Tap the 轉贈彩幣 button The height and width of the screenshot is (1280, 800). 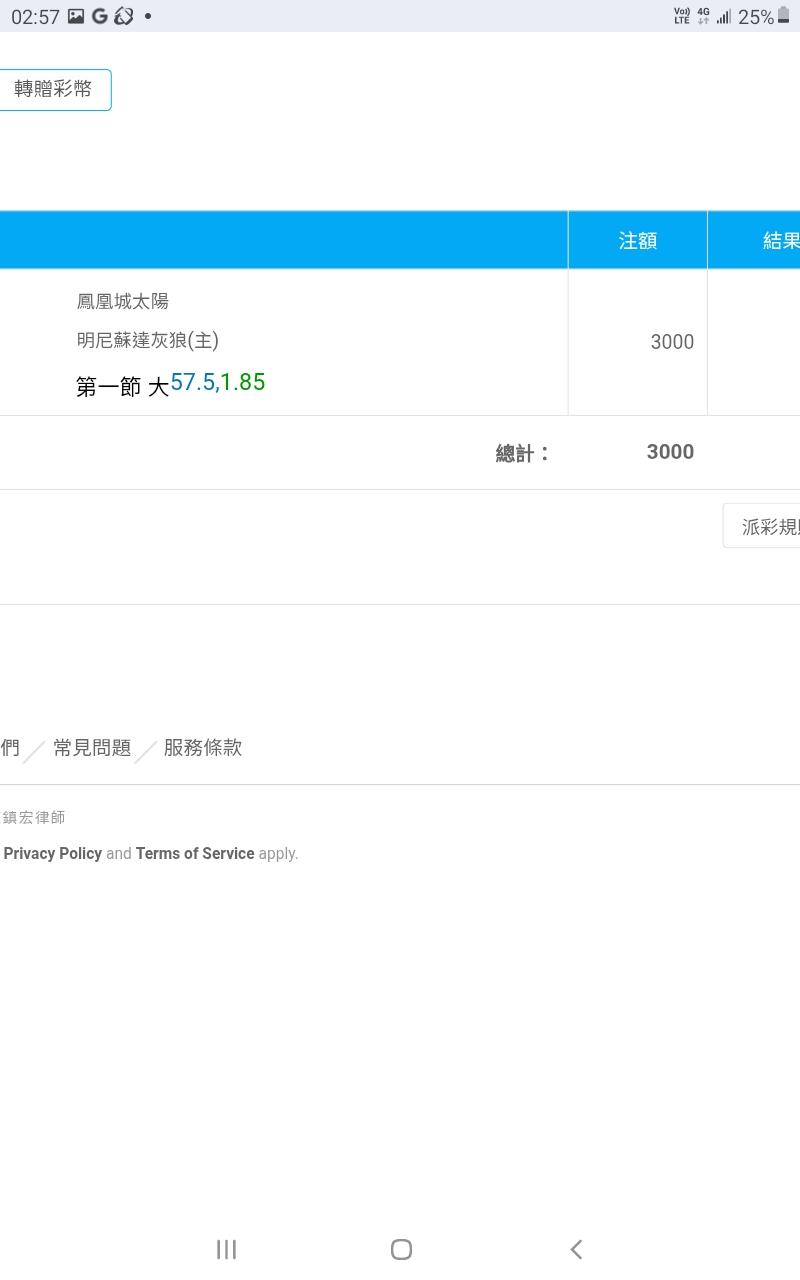click(54, 89)
